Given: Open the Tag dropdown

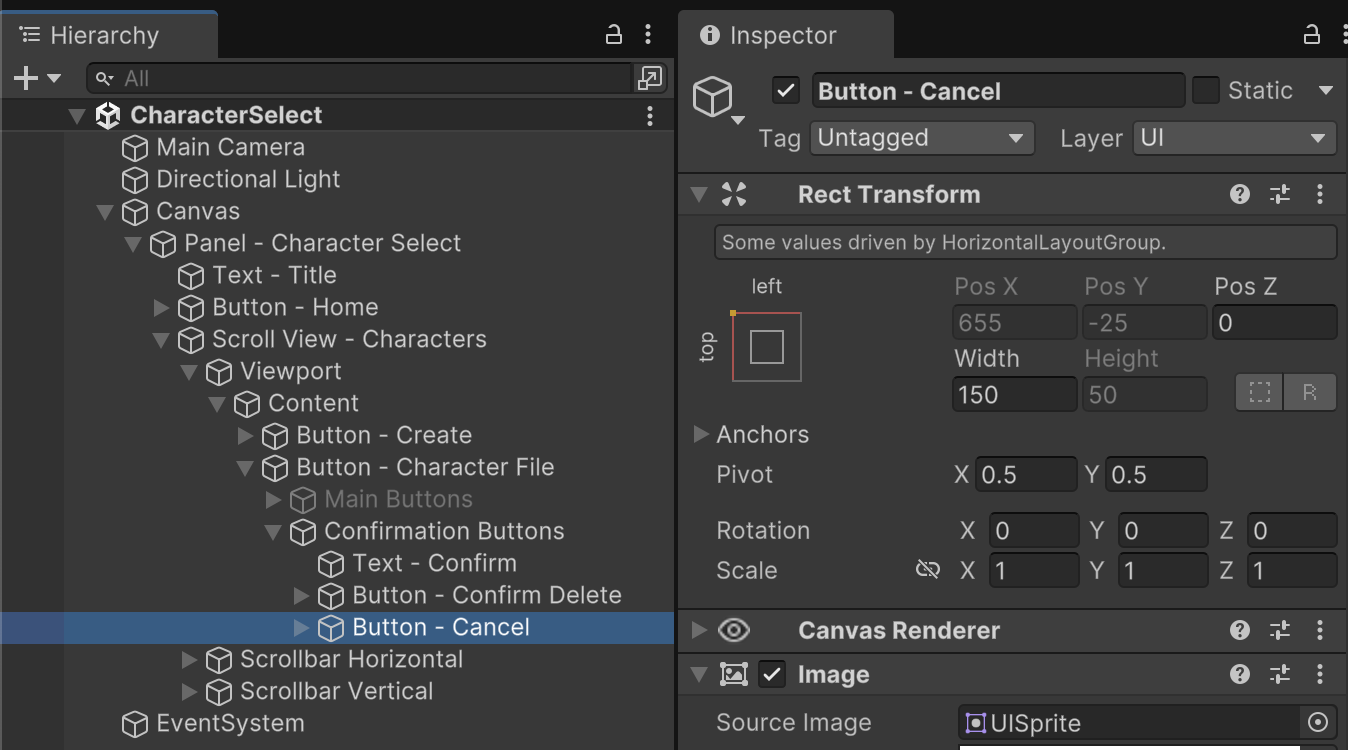Looking at the screenshot, I should 921,138.
